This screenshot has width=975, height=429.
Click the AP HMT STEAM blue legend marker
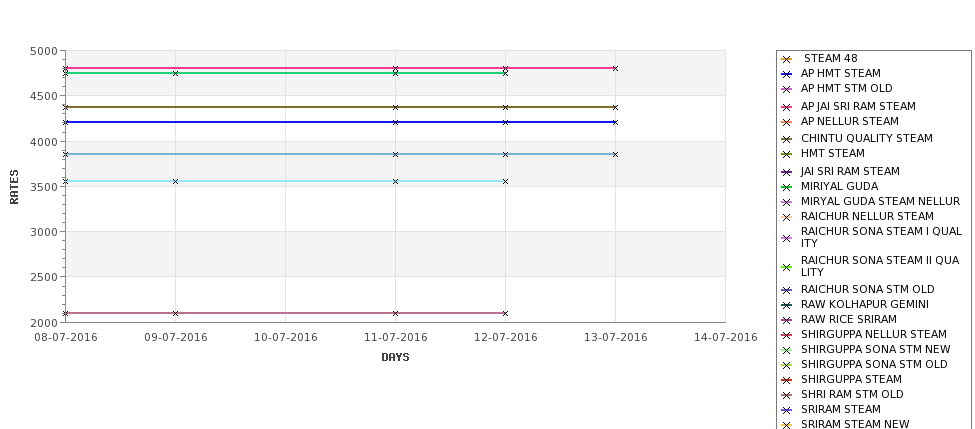coord(786,74)
